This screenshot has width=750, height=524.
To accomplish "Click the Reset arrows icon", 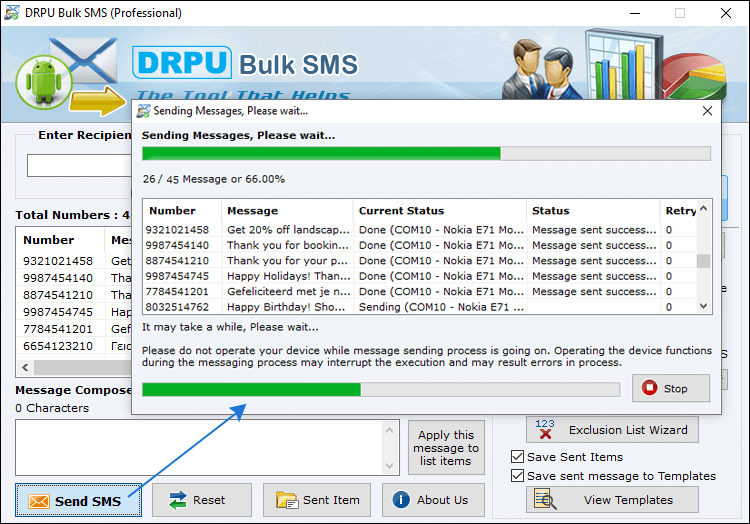I will 178,500.
